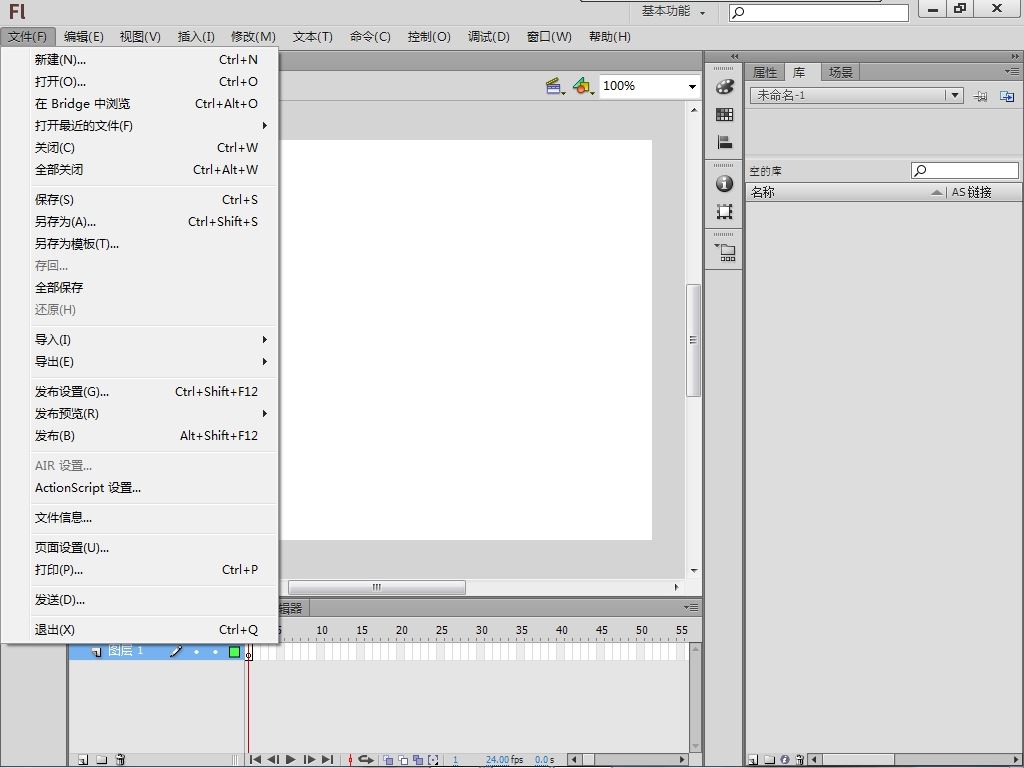
Task: Choose 另存为(A)... from the File menu
Action: click(66, 222)
